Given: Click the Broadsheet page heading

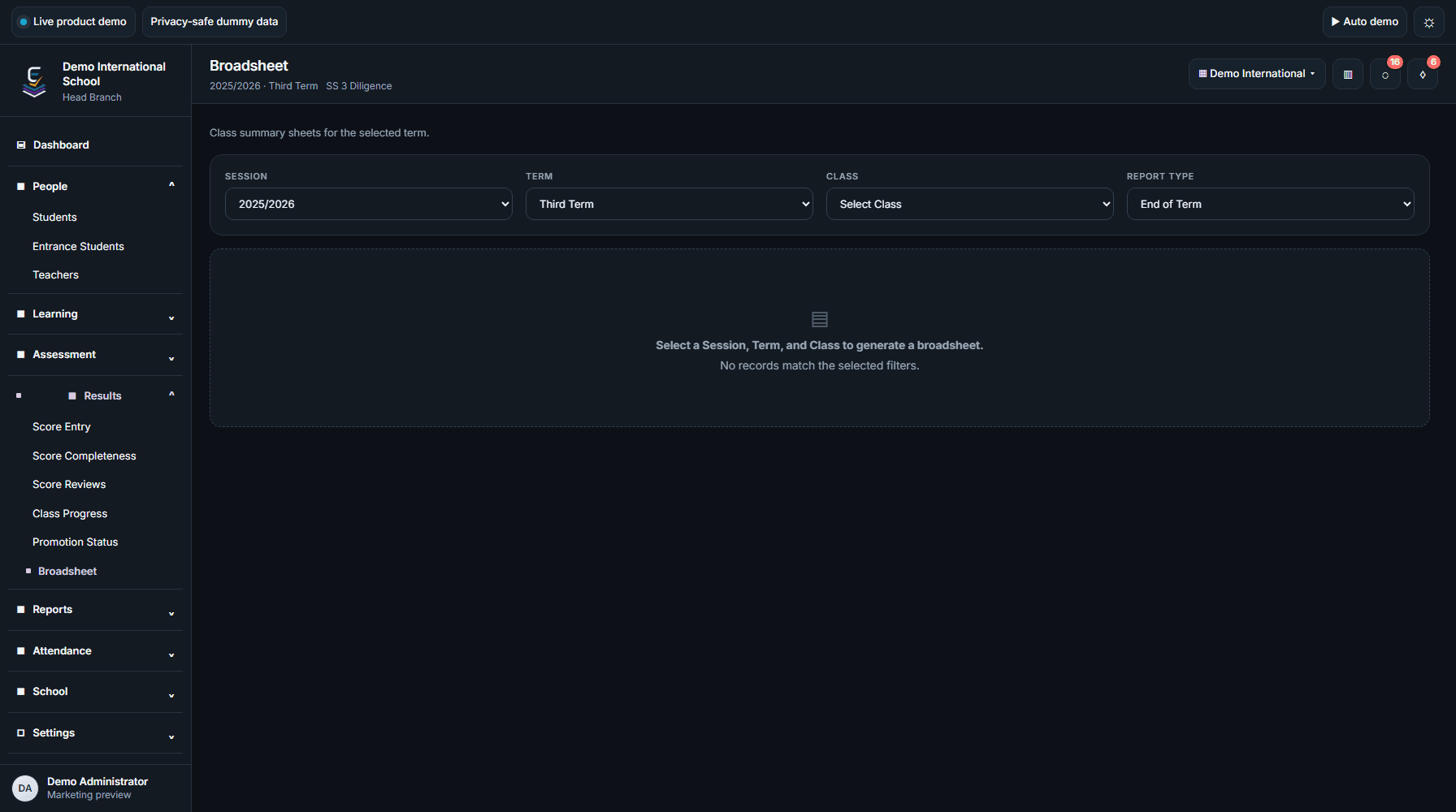Looking at the screenshot, I should point(249,66).
